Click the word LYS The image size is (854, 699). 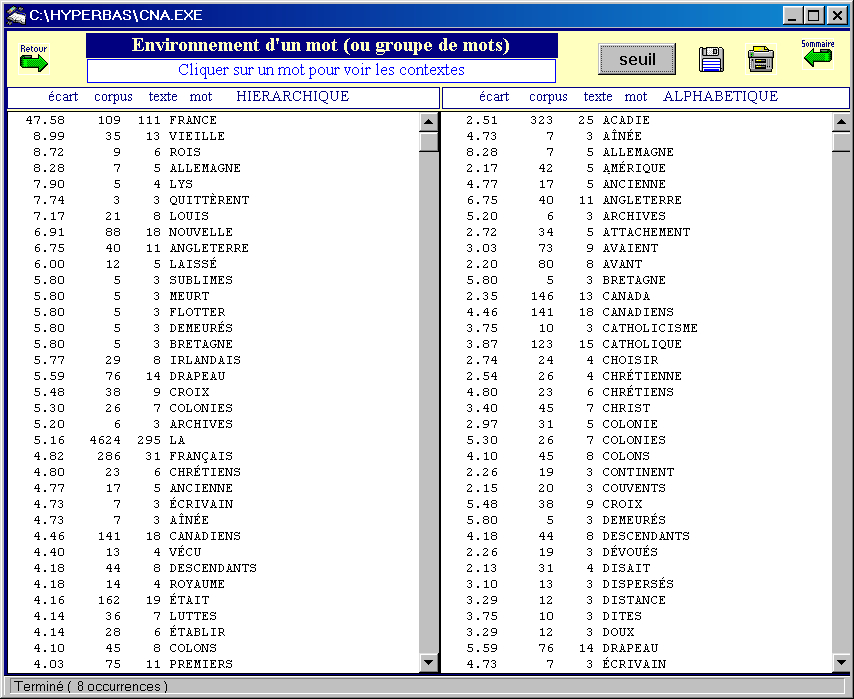(x=181, y=184)
